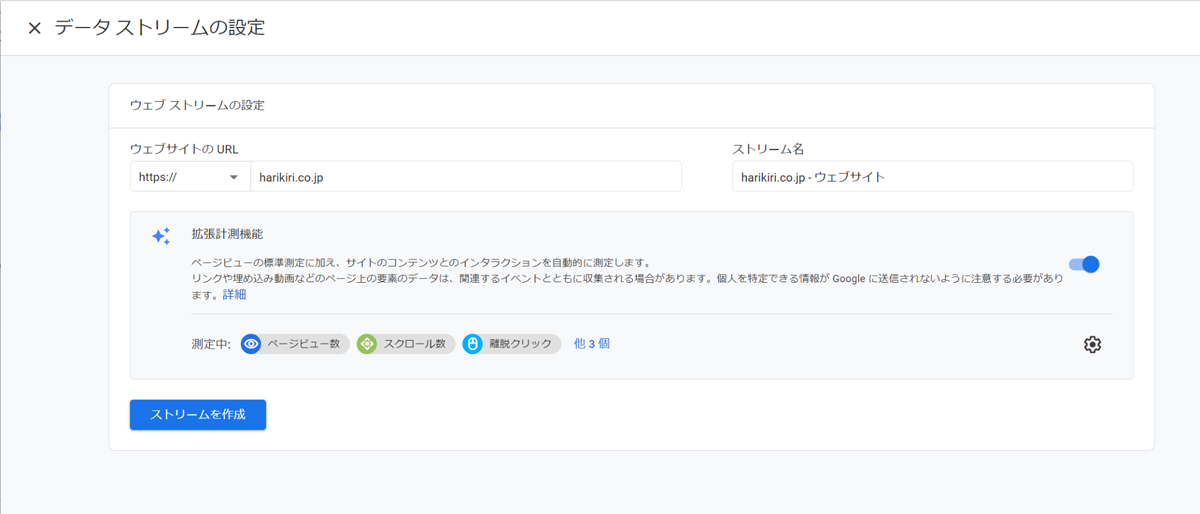Select the スクロール数 chip label
The height and width of the screenshot is (514, 1200).
tap(412, 344)
